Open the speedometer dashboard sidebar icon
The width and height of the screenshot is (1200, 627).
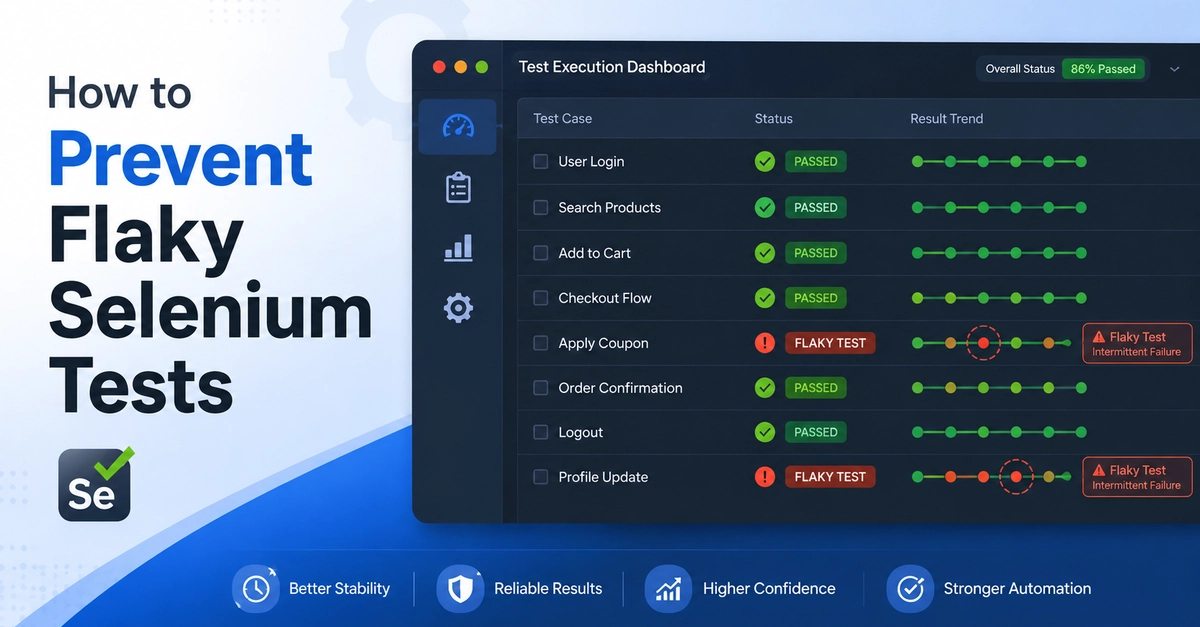(x=458, y=127)
